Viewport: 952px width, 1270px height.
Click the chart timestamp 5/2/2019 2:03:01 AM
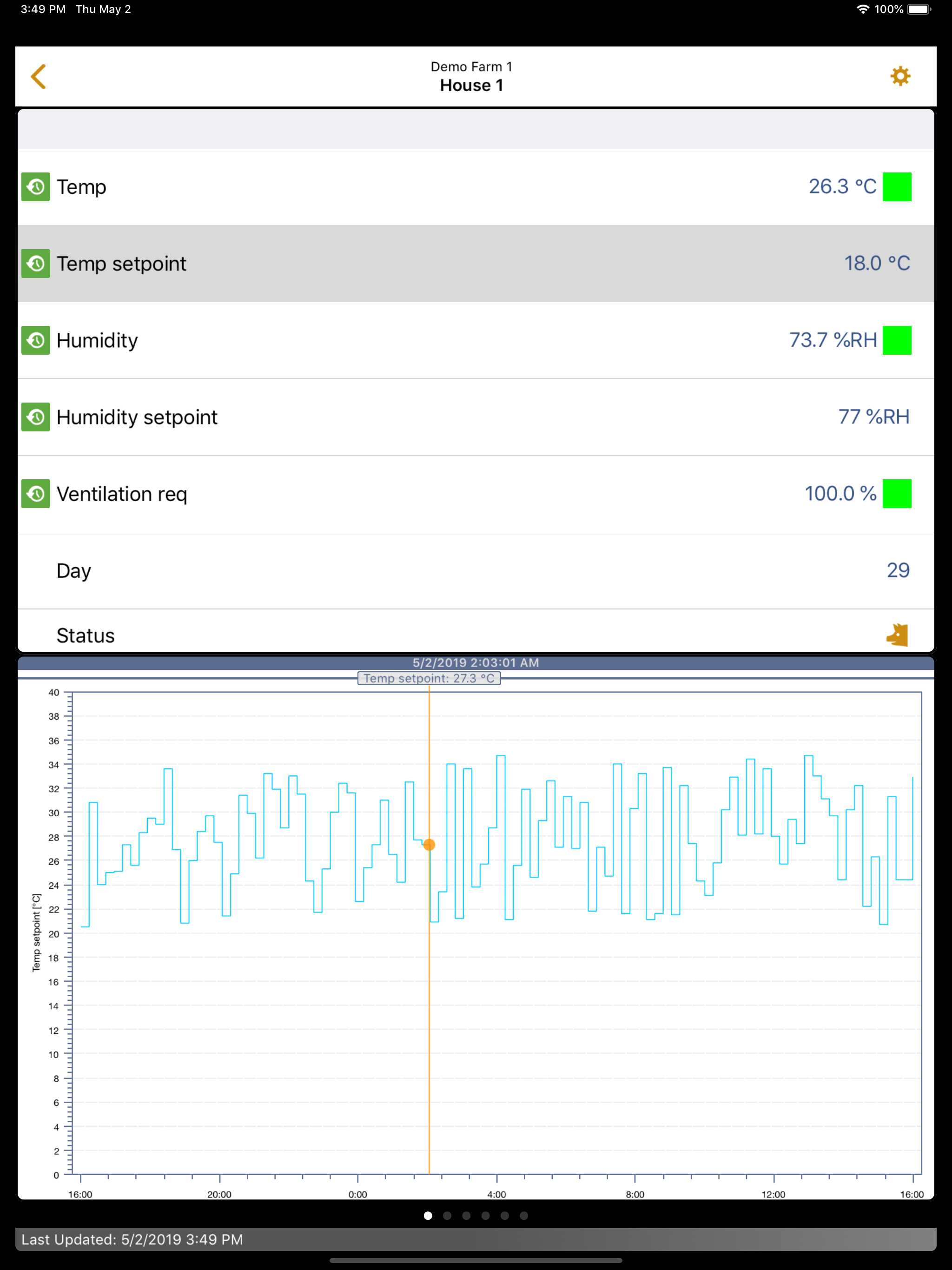coord(476,662)
